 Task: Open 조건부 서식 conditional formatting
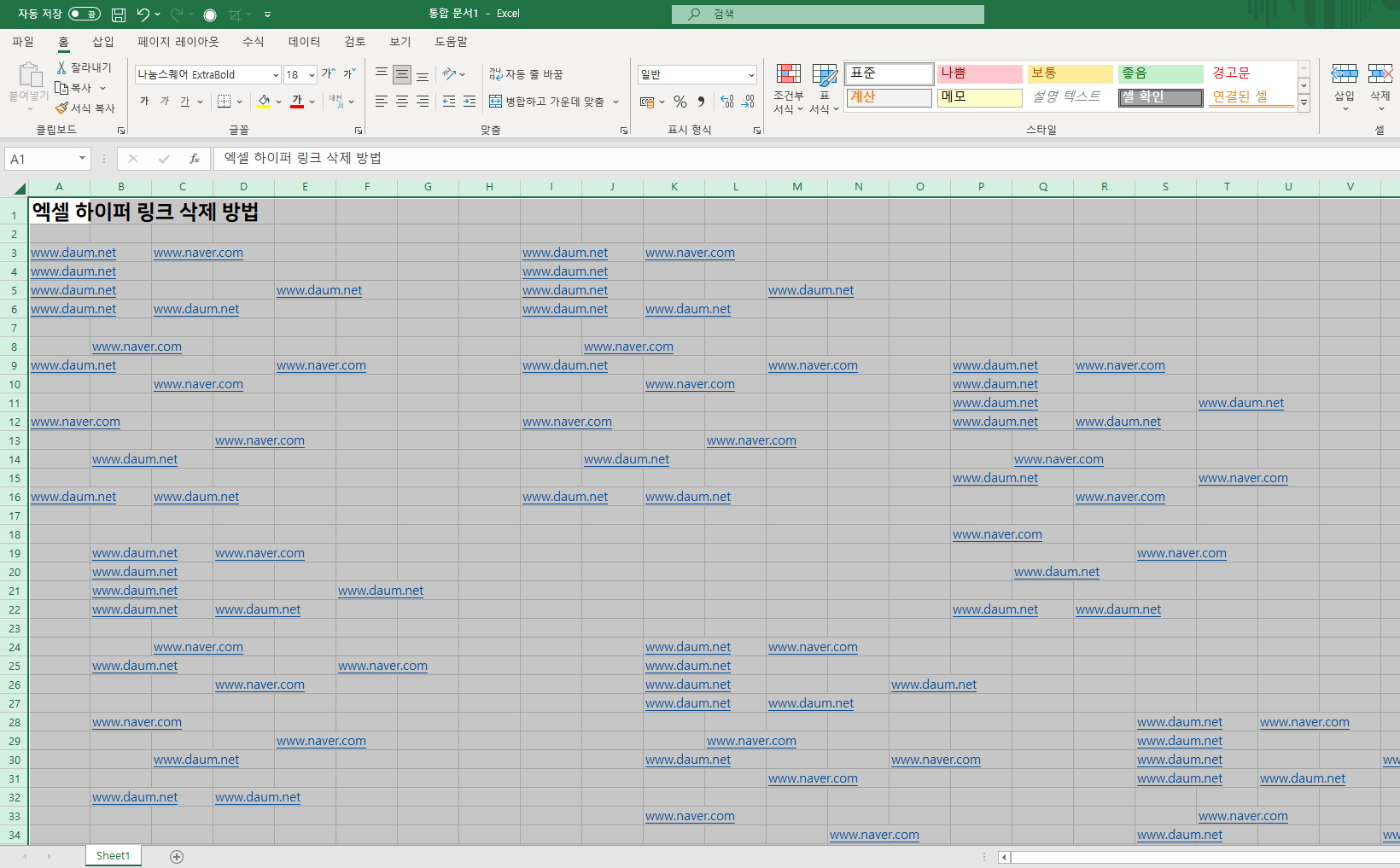click(788, 88)
